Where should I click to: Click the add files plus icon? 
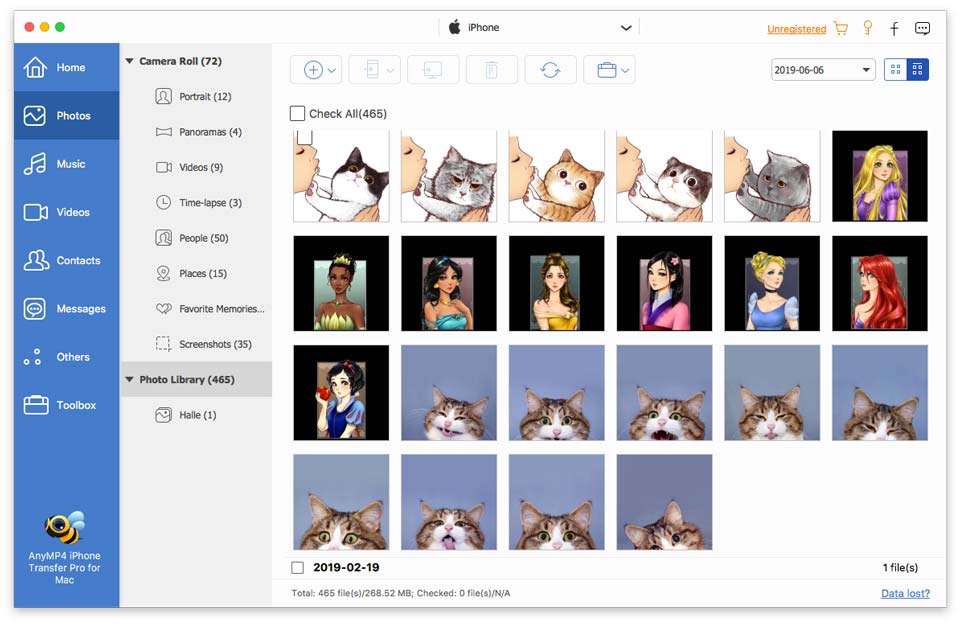tap(313, 70)
